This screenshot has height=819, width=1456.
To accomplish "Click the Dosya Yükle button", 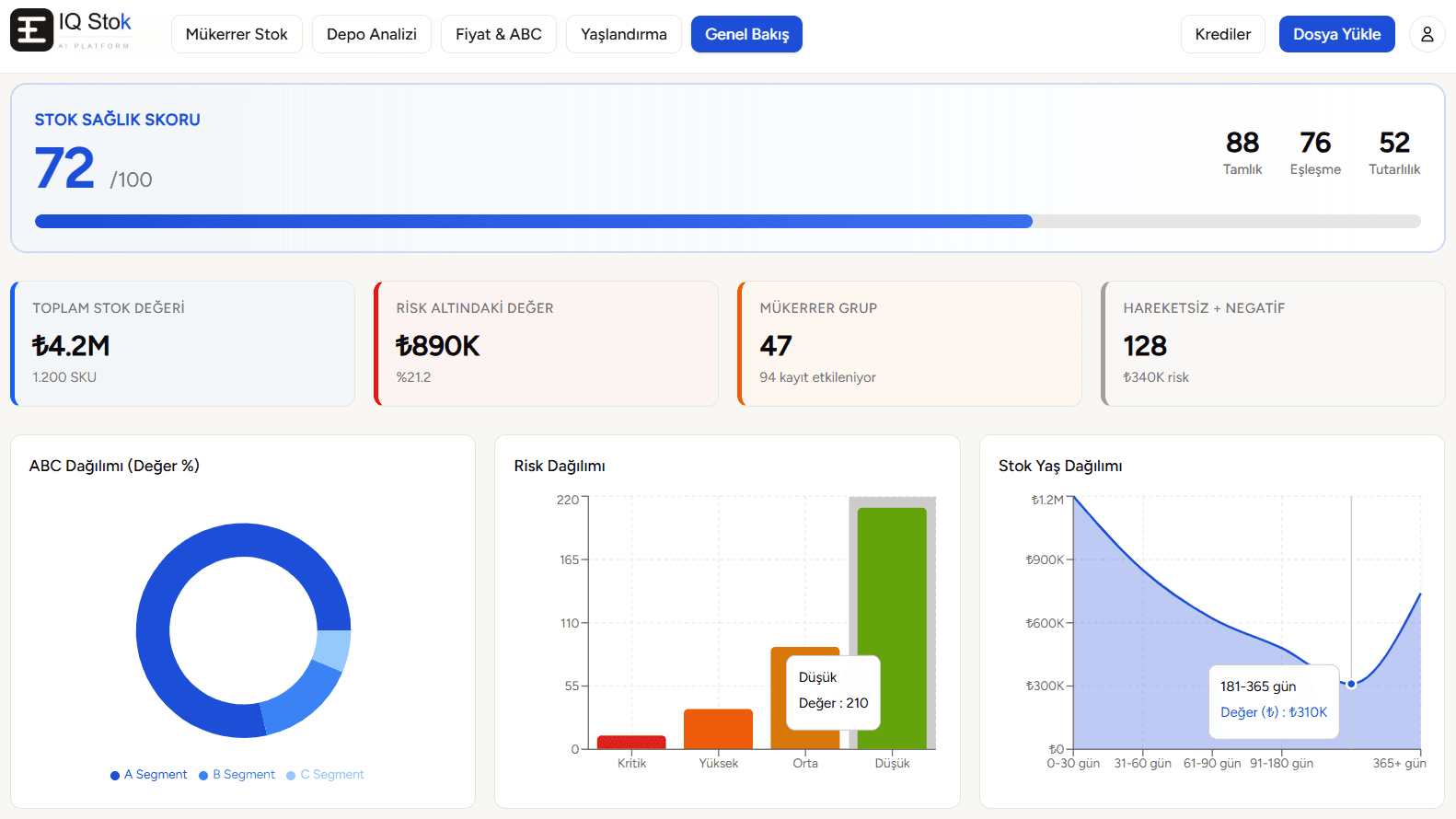I will point(1336,34).
